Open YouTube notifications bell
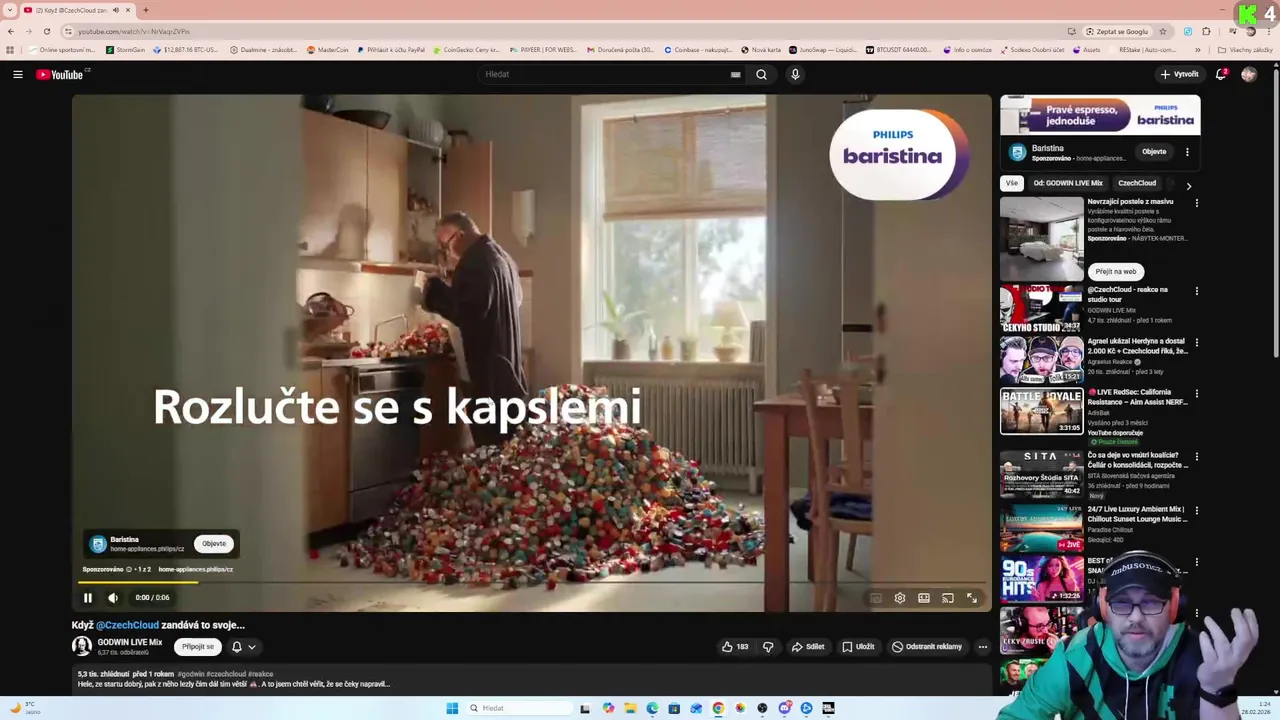The height and width of the screenshot is (720, 1280). (x=1221, y=74)
